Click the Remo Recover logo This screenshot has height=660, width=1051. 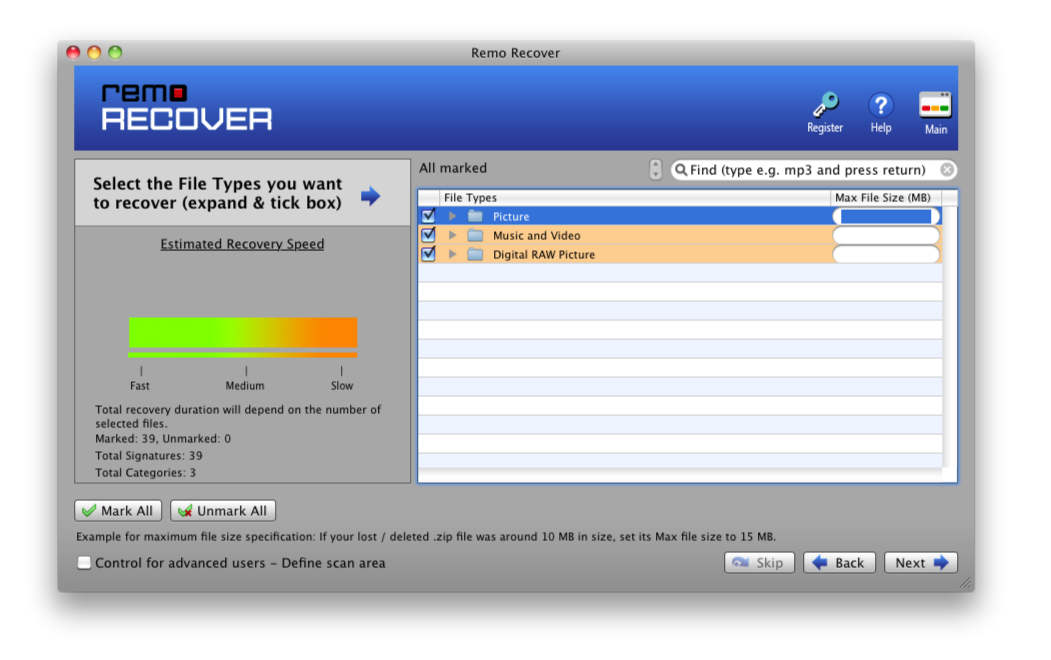point(187,107)
